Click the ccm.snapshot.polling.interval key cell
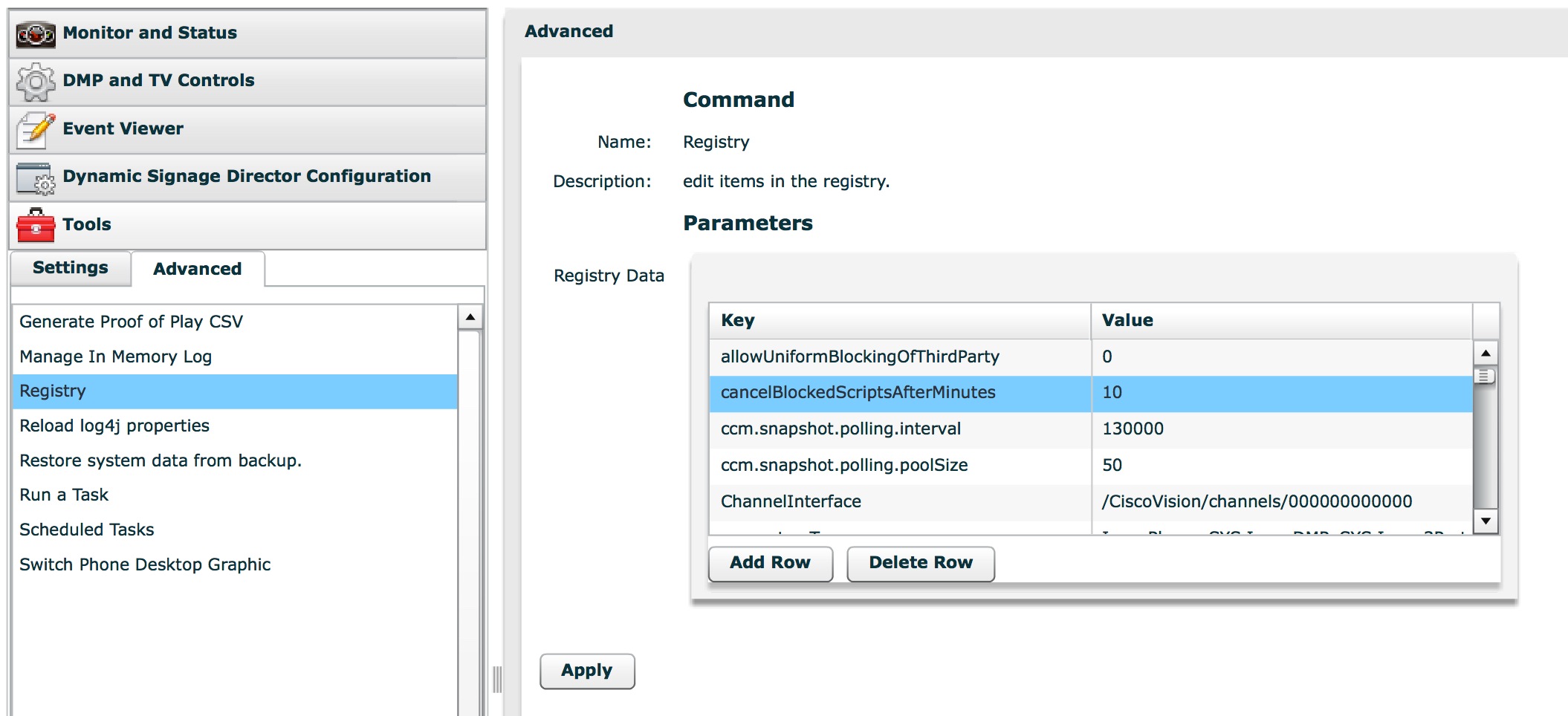This screenshot has height=716, width=1568. (900, 430)
